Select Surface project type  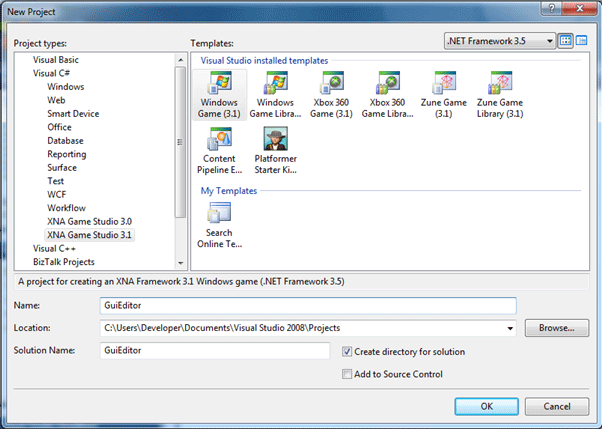click(x=62, y=167)
